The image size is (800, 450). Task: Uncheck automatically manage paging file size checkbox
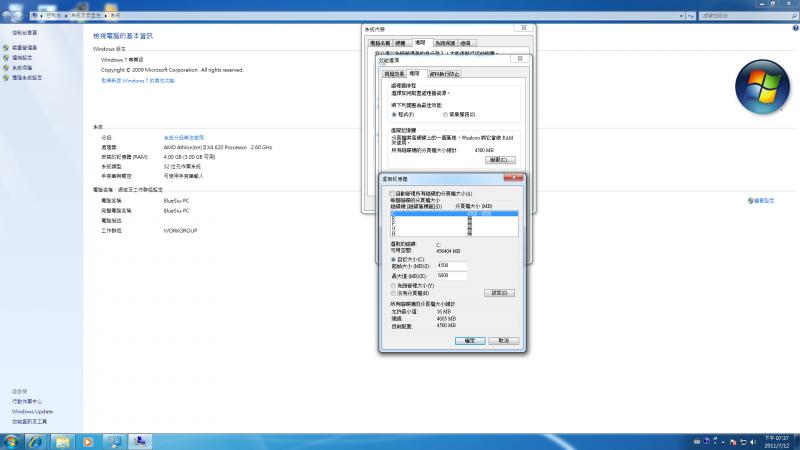coord(392,192)
